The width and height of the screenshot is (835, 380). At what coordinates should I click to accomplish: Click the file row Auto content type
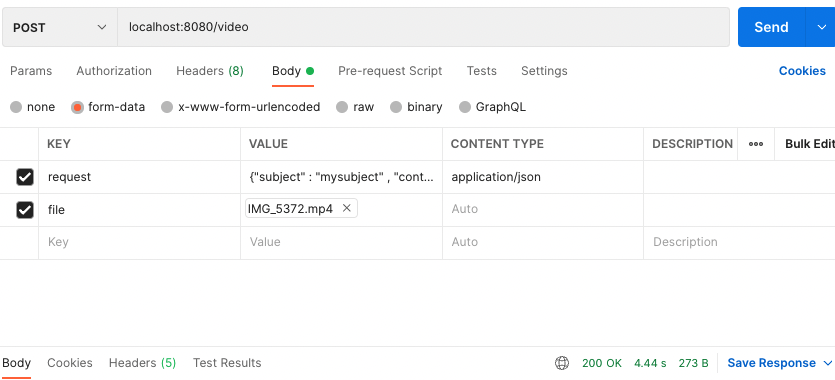coord(543,209)
